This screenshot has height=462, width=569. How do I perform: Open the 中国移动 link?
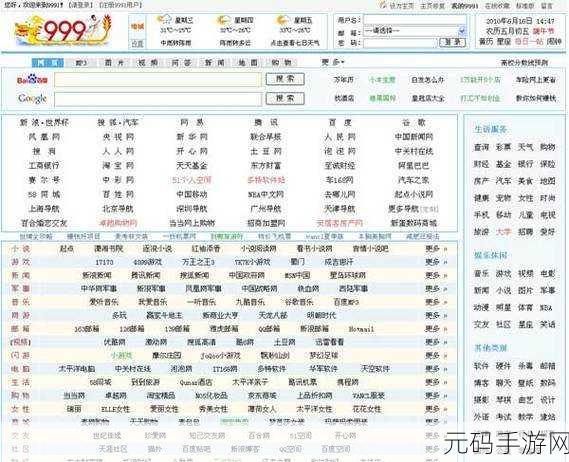(x=192, y=194)
